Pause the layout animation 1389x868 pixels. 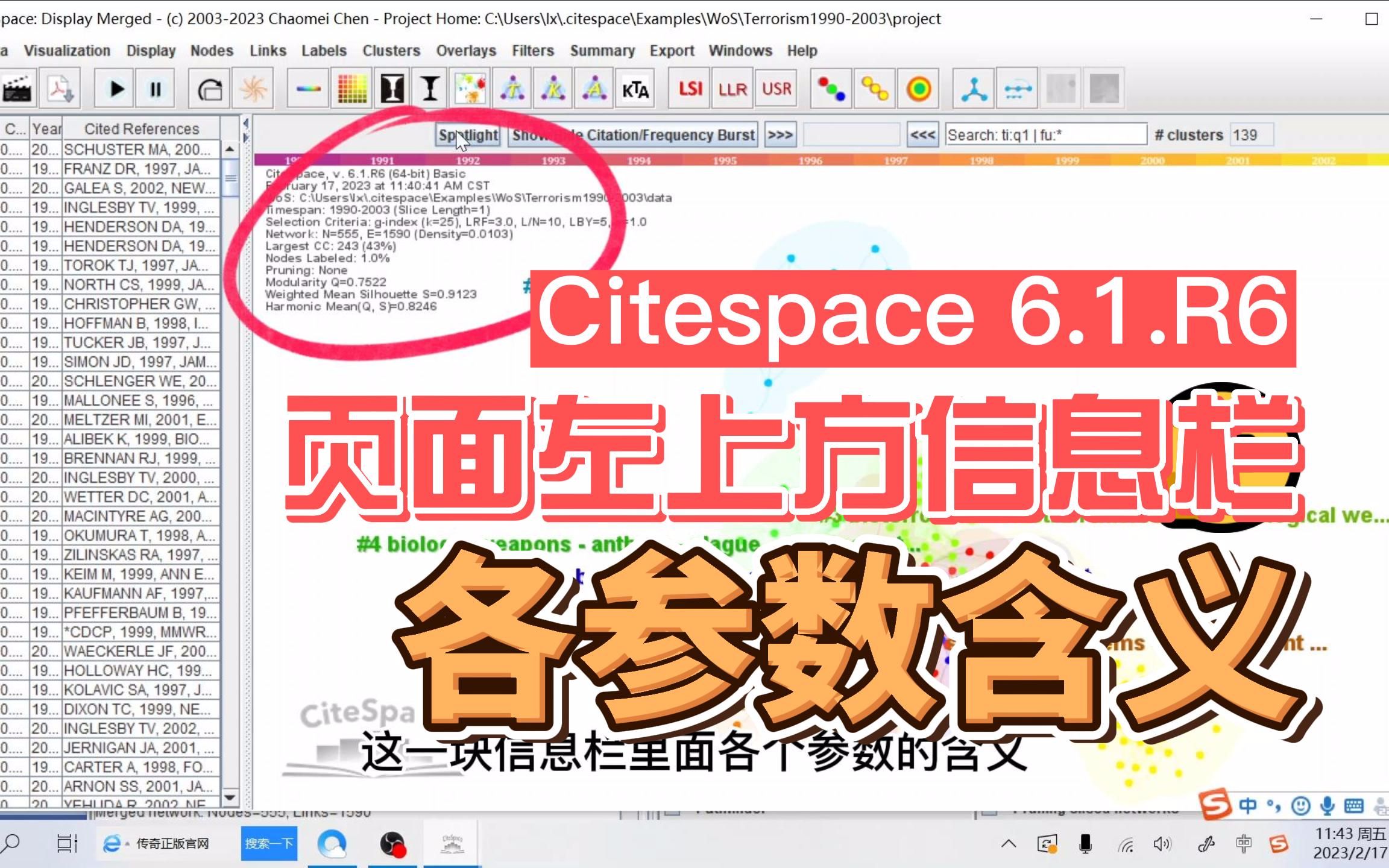click(x=155, y=89)
